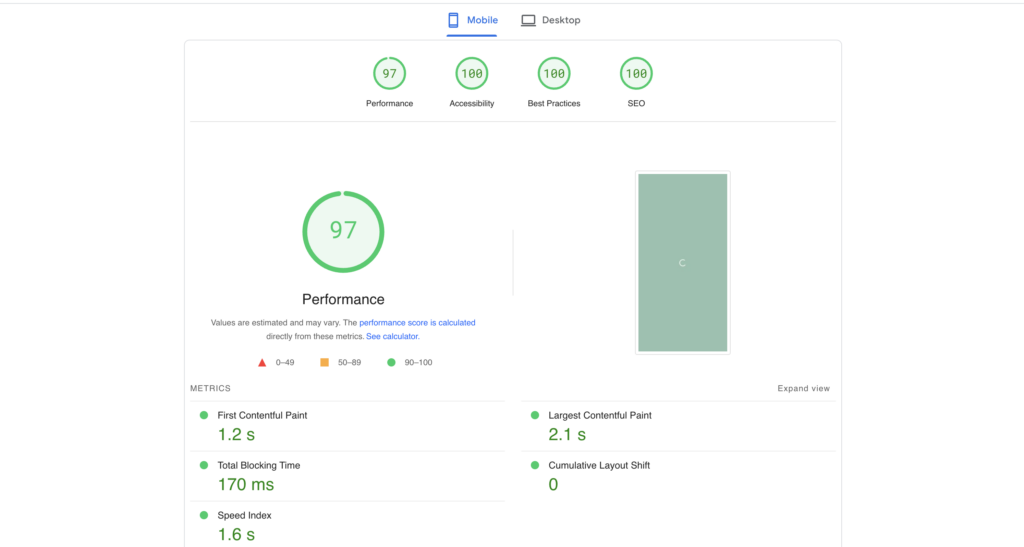
Task: Click the 170 ms blocking time value
Action: coord(246,484)
